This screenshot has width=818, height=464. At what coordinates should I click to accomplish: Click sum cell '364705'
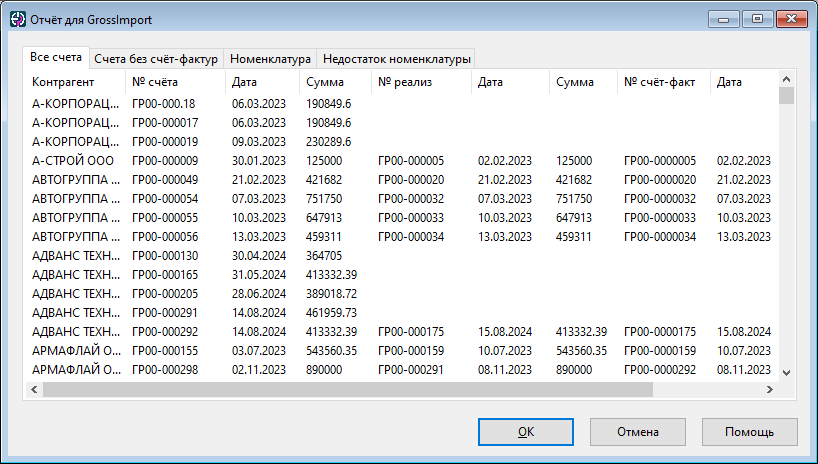pos(324,256)
